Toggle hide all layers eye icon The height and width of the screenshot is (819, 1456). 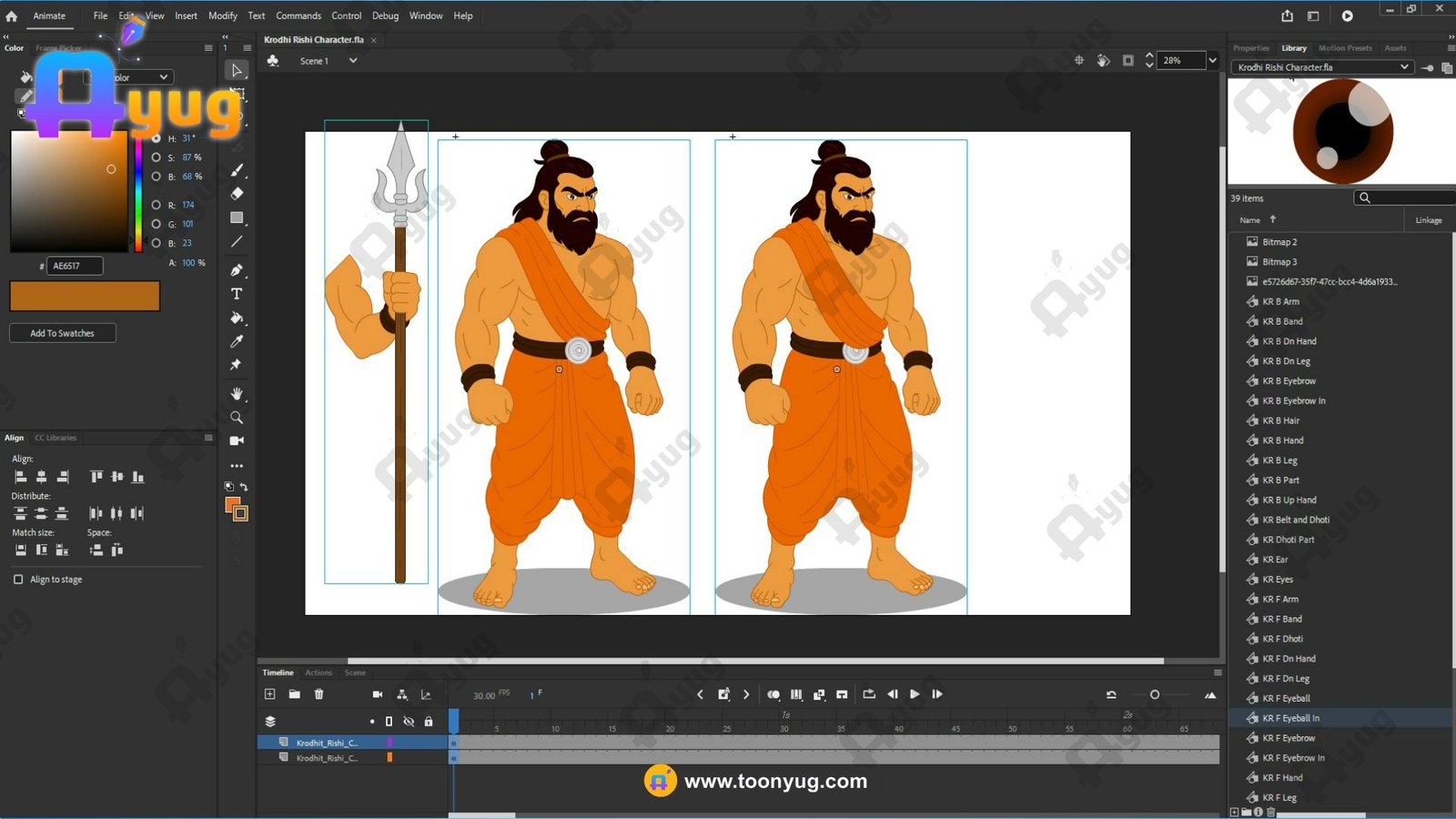click(x=409, y=722)
